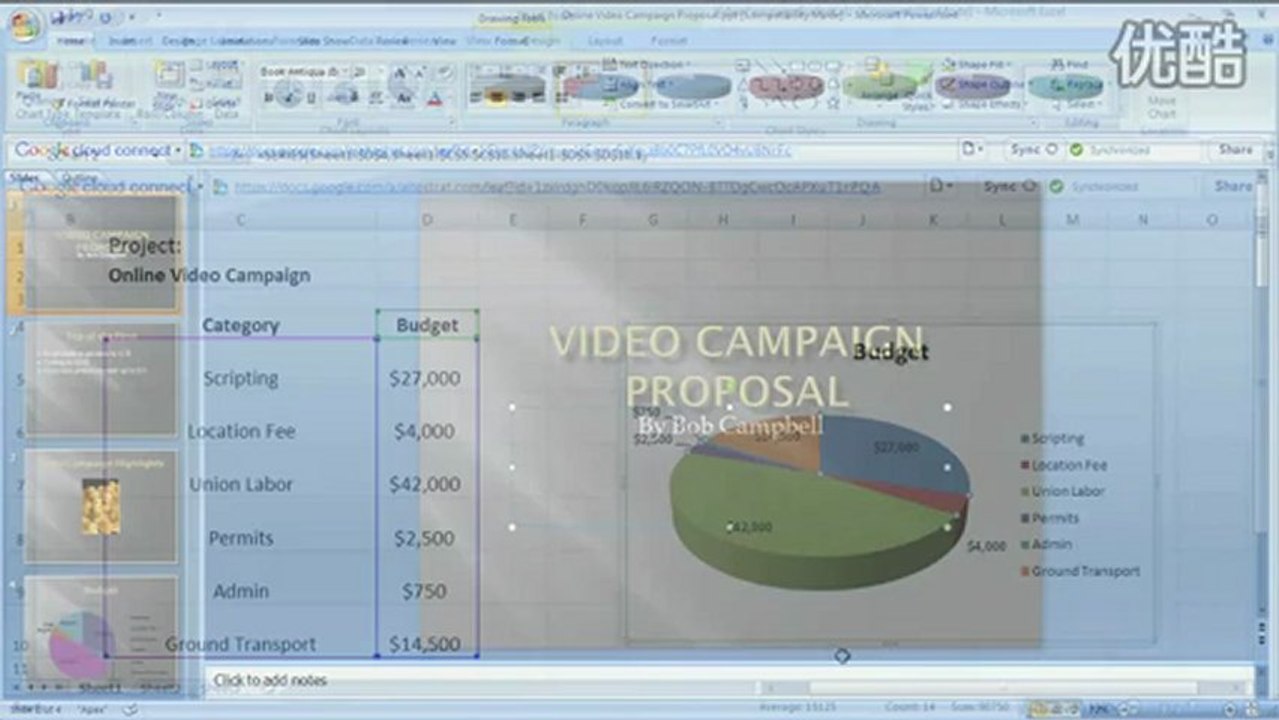The image size is (1279, 720).
Task: Select the $14,500 Ground Transport budget cell
Action: [x=425, y=644]
